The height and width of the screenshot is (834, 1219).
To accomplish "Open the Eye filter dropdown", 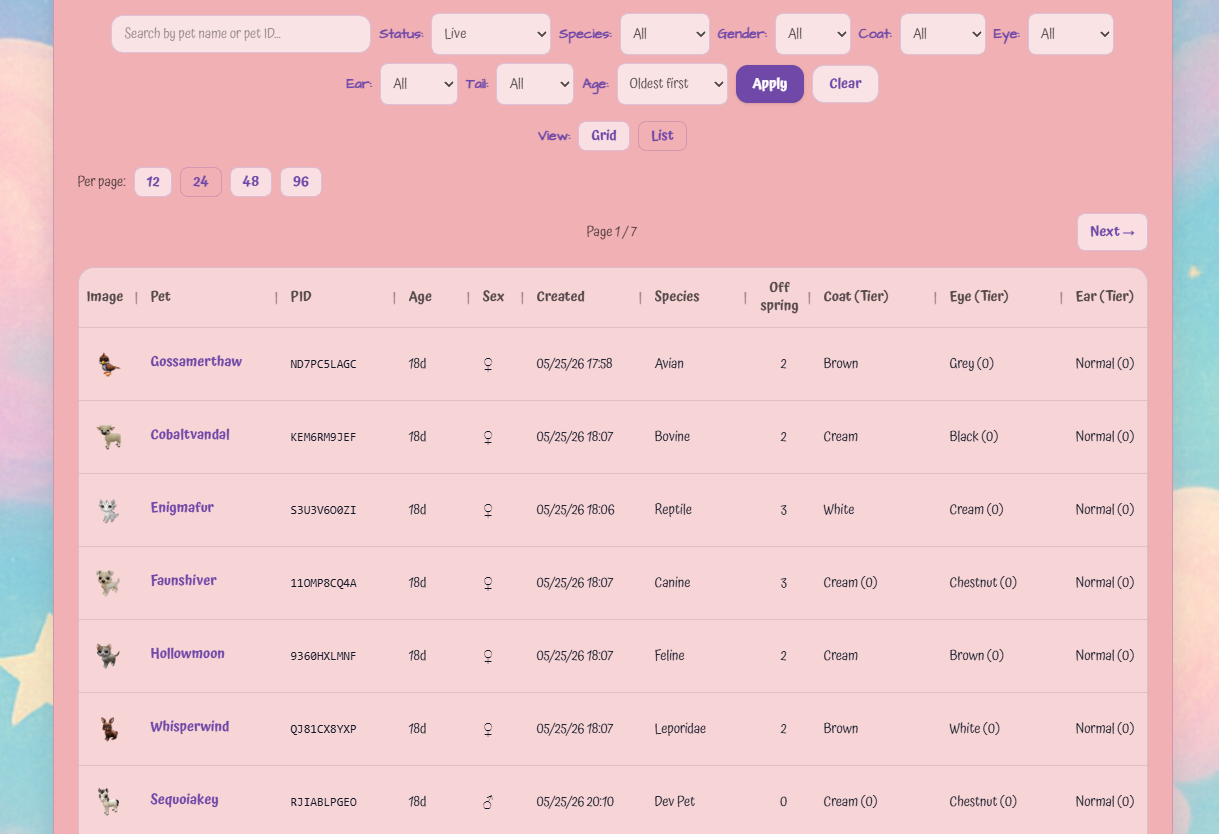I will [x=1071, y=34].
